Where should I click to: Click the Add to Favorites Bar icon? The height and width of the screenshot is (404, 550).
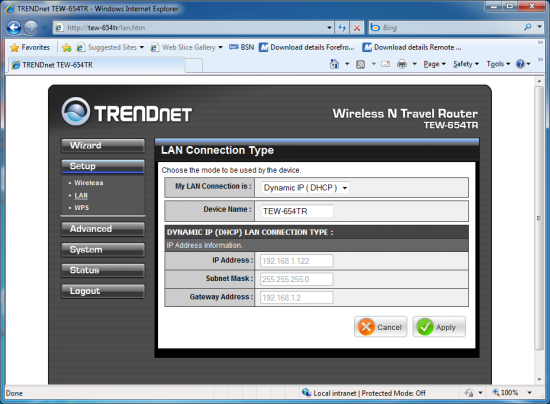(67, 47)
